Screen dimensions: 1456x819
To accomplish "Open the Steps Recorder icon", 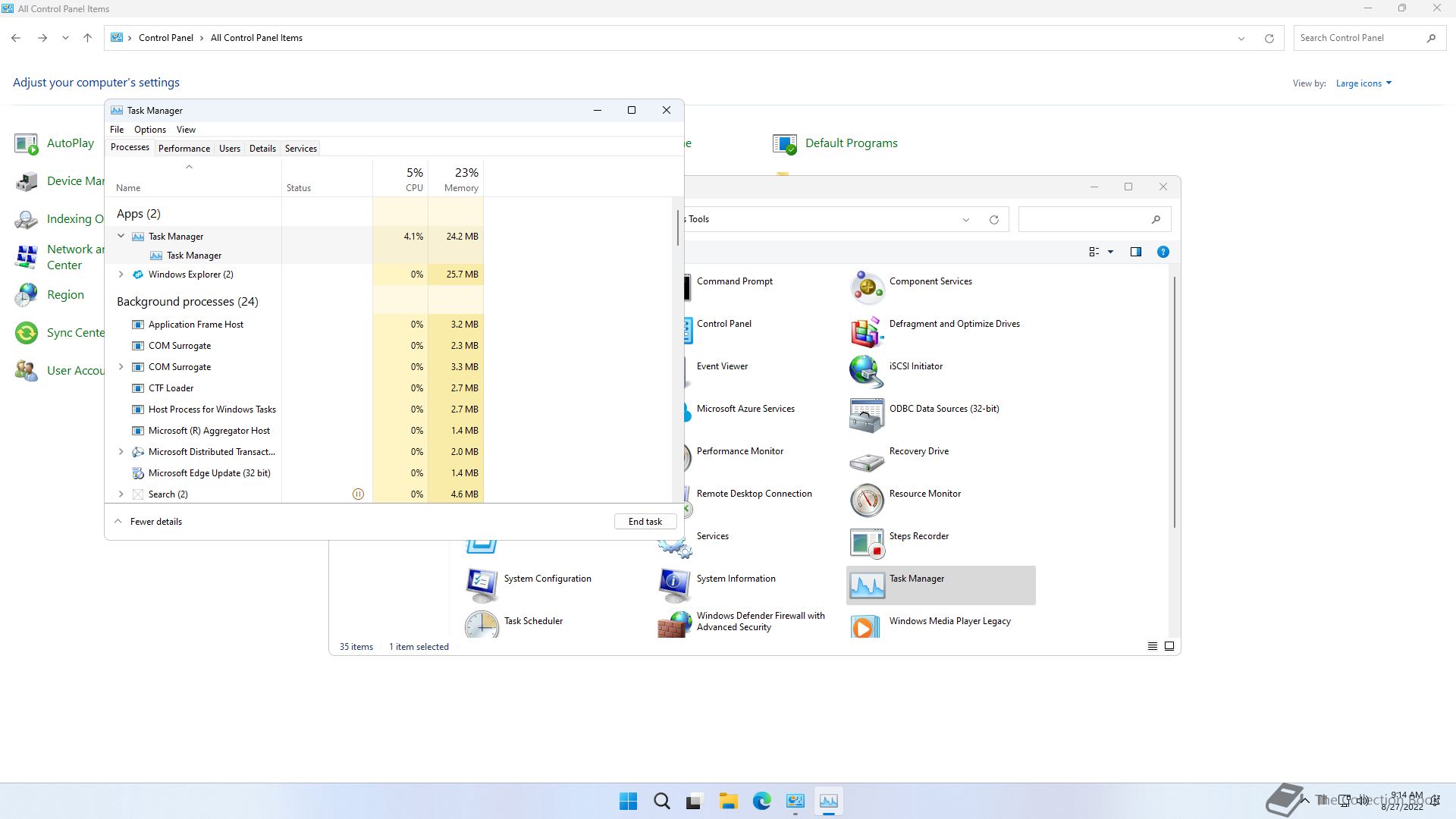I will (867, 543).
